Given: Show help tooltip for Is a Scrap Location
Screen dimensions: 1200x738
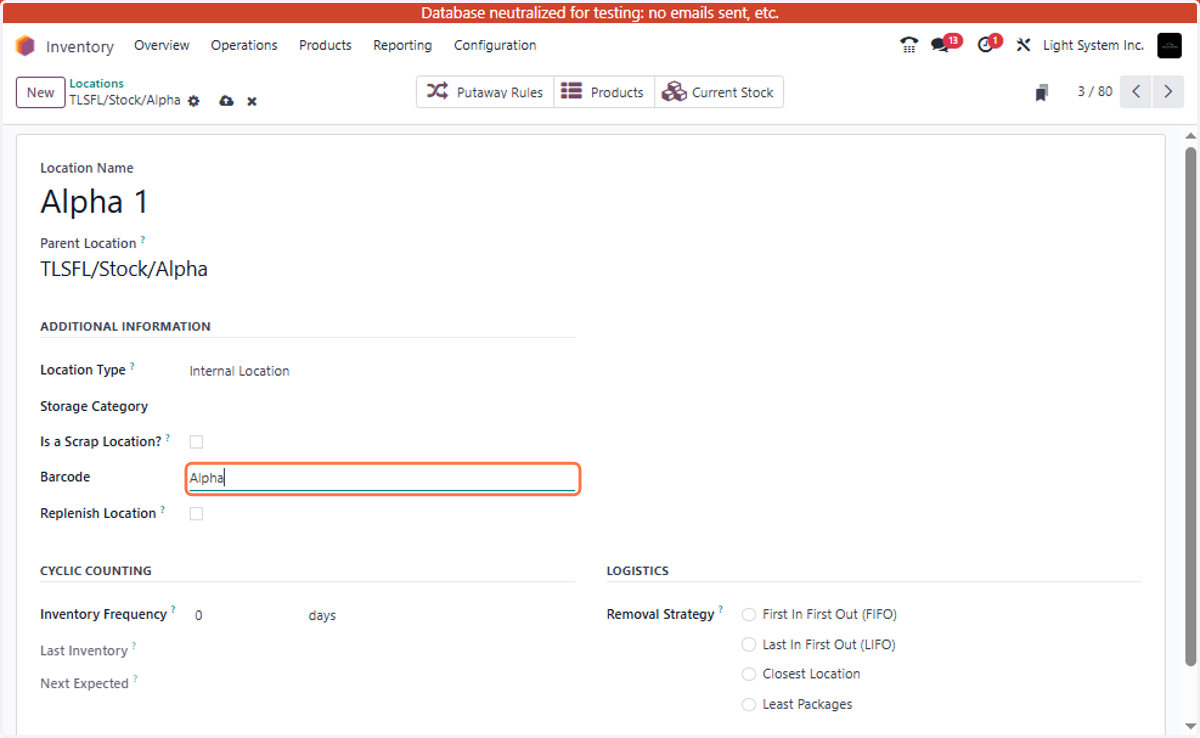Looking at the screenshot, I should pyautogui.click(x=167, y=438).
